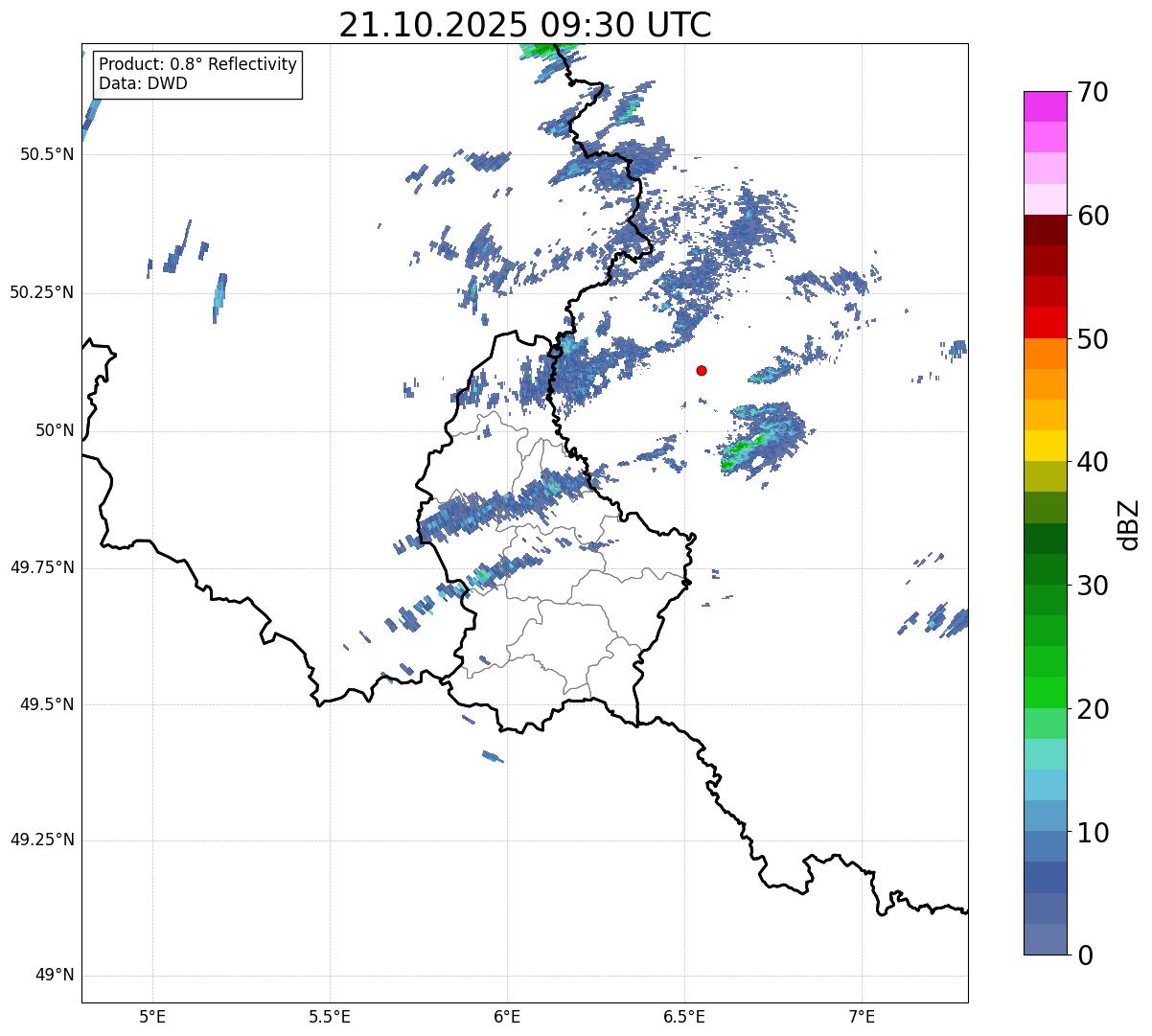1152x1036 pixels.
Task: Click the colorbar 60 tick label
Action: pyautogui.click(x=1092, y=216)
